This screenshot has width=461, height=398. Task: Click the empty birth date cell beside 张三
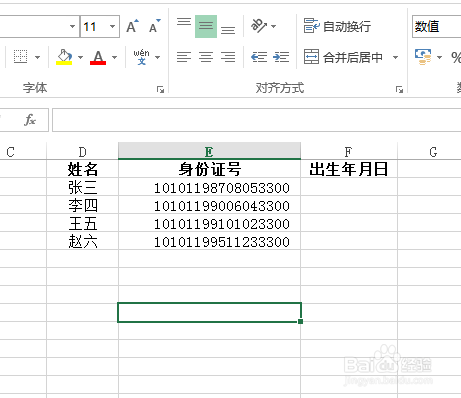(349, 187)
